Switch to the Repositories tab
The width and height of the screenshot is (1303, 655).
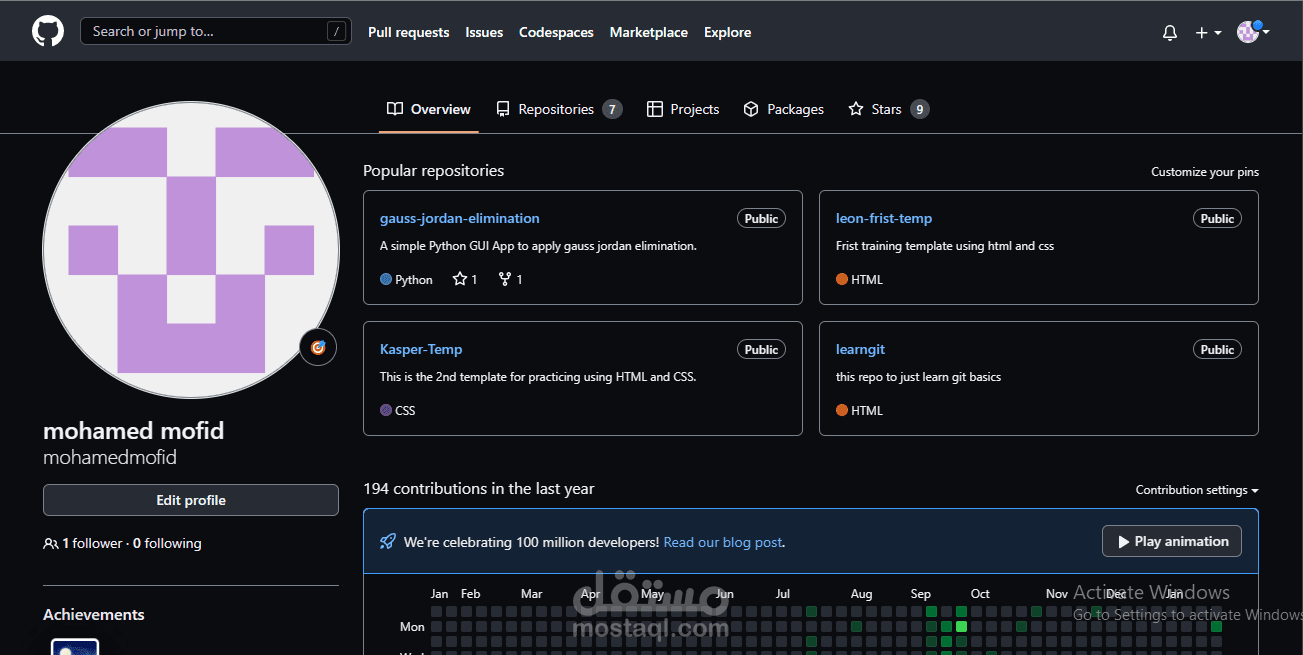pos(559,109)
